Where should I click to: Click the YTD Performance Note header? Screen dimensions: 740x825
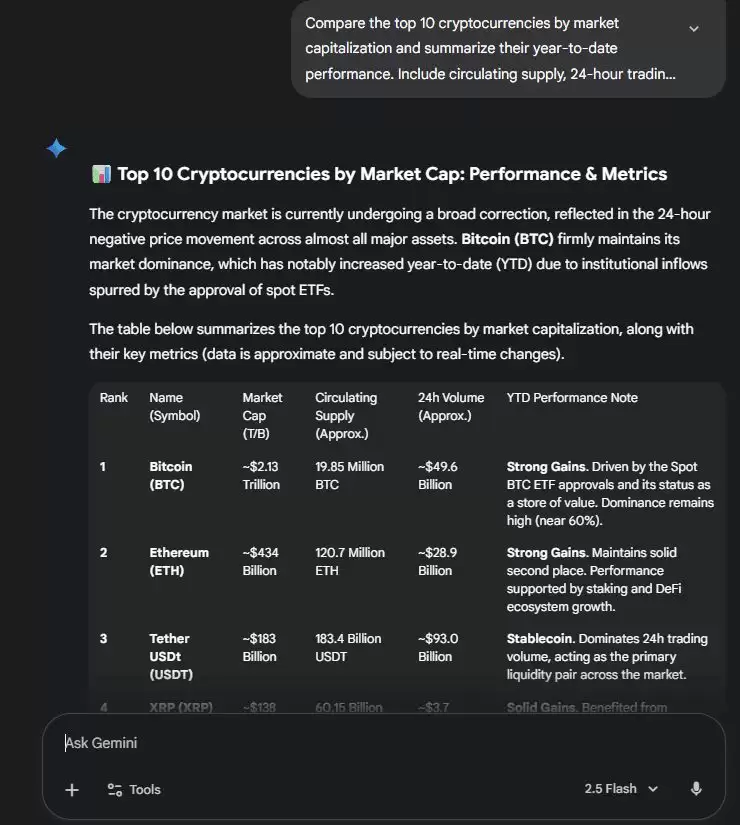click(572, 398)
